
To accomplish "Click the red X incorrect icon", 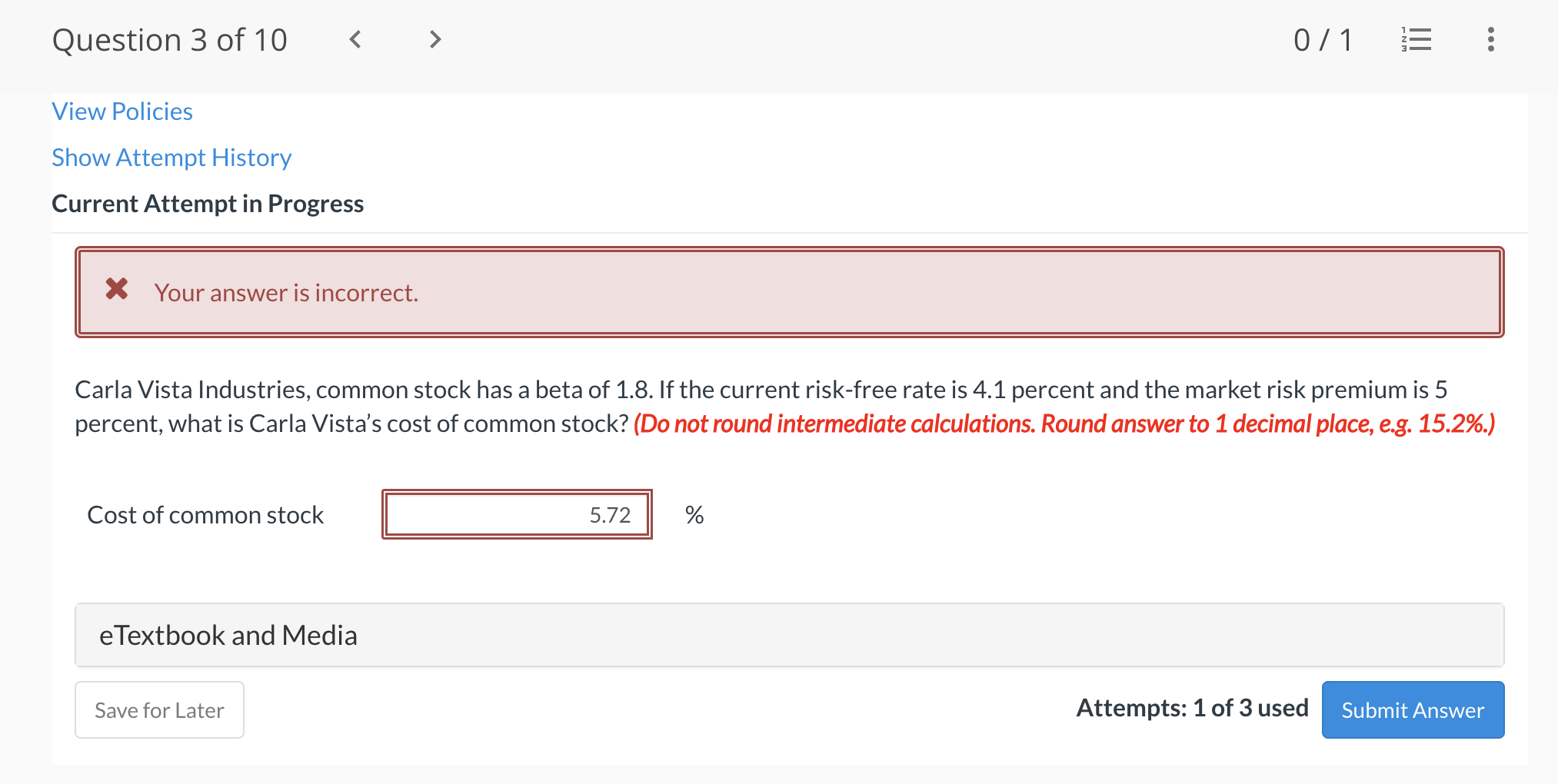I will (x=116, y=291).
